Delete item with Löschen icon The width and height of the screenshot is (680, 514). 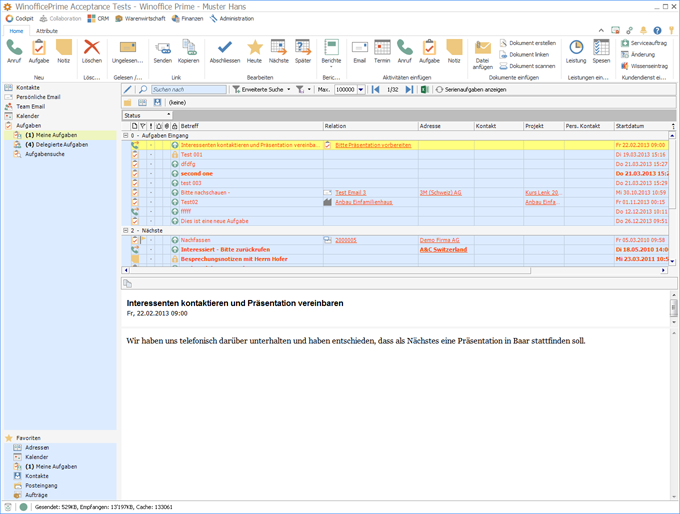pyautogui.click(x=92, y=52)
